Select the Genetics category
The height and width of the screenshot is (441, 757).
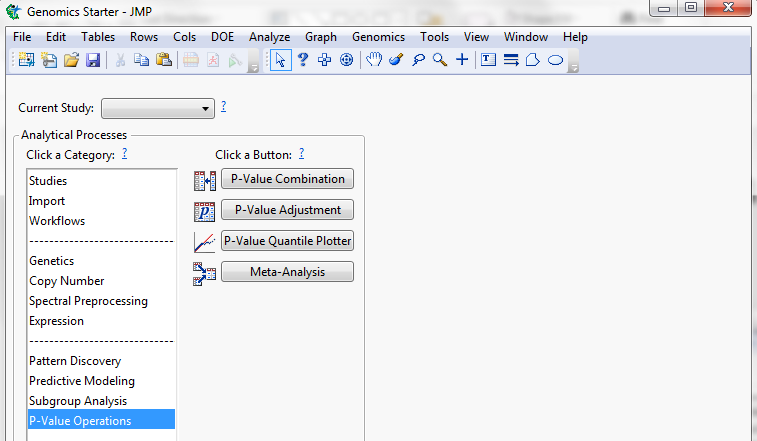point(101,261)
